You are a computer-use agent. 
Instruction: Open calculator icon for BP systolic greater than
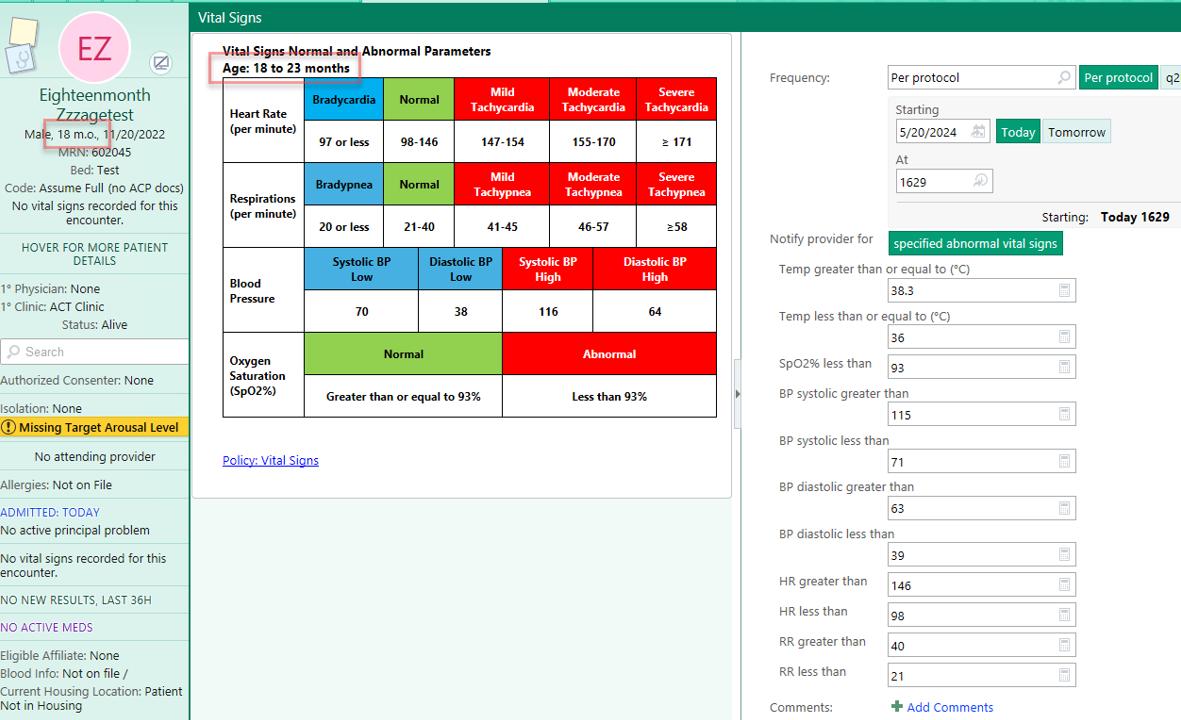[1064, 413]
